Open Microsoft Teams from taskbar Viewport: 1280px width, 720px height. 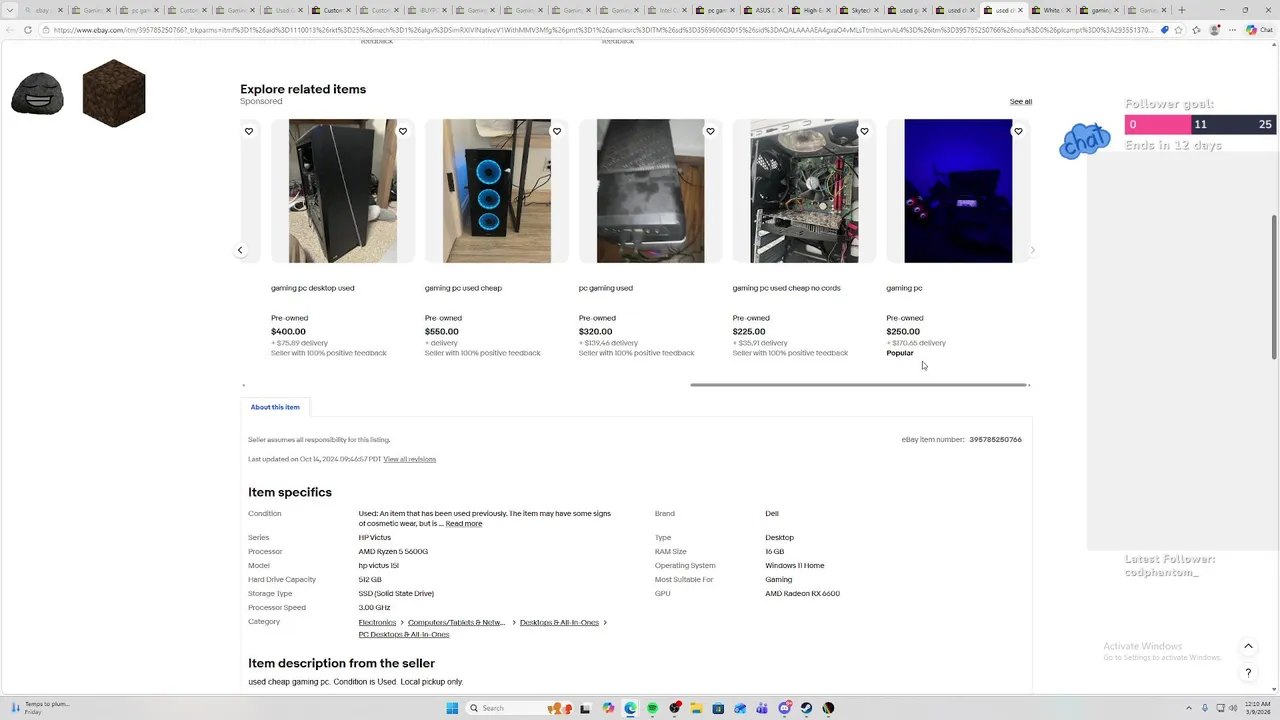click(x=762, y=708)
